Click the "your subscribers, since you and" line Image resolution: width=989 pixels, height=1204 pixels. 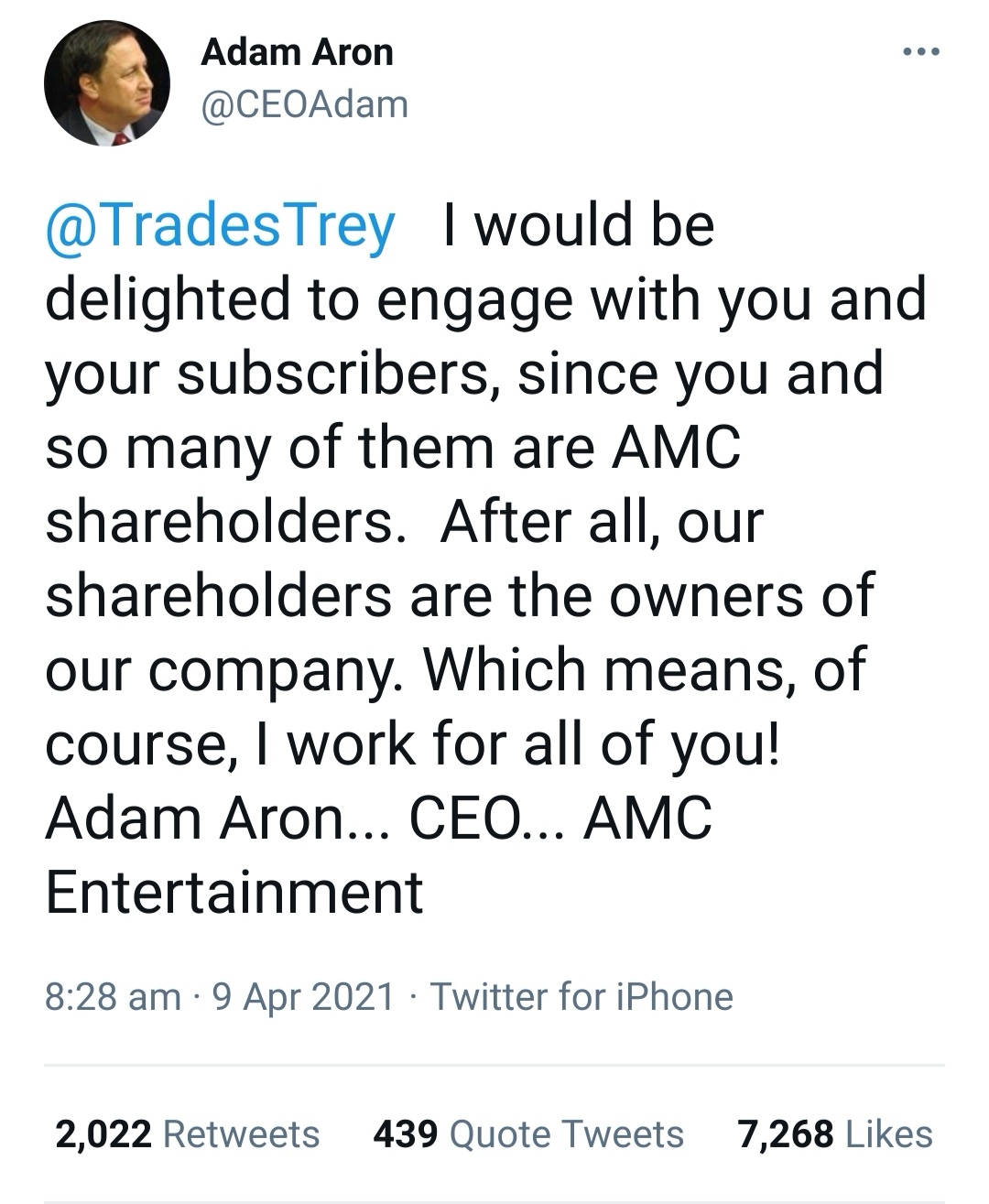[464, 374]
